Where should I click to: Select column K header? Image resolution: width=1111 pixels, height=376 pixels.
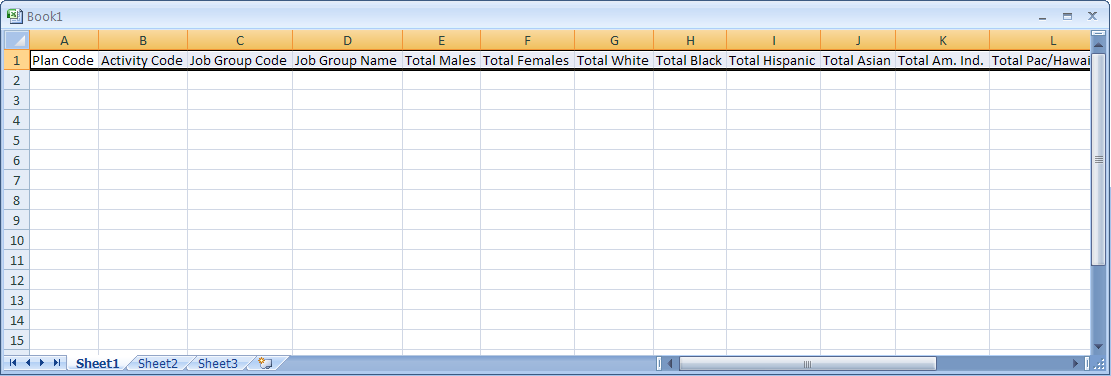click(942, 40)
